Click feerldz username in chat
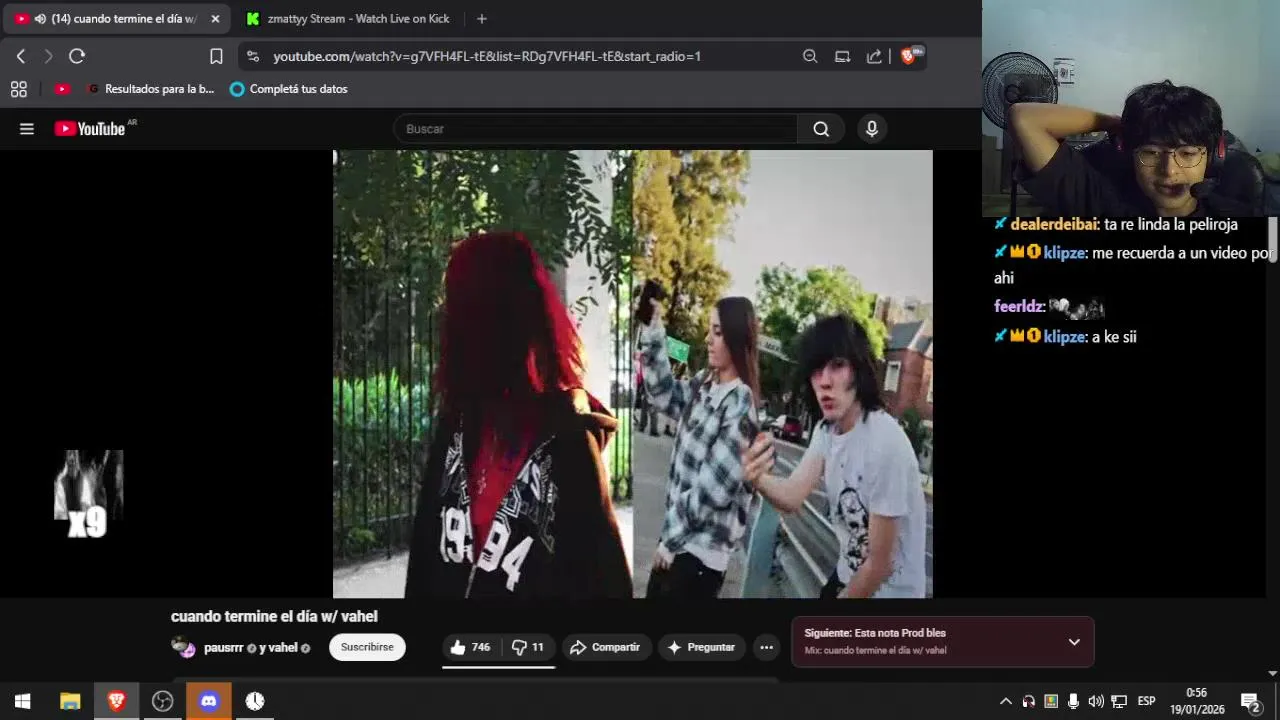Viewport: 1280px width, 720px height. point(1018,308)
